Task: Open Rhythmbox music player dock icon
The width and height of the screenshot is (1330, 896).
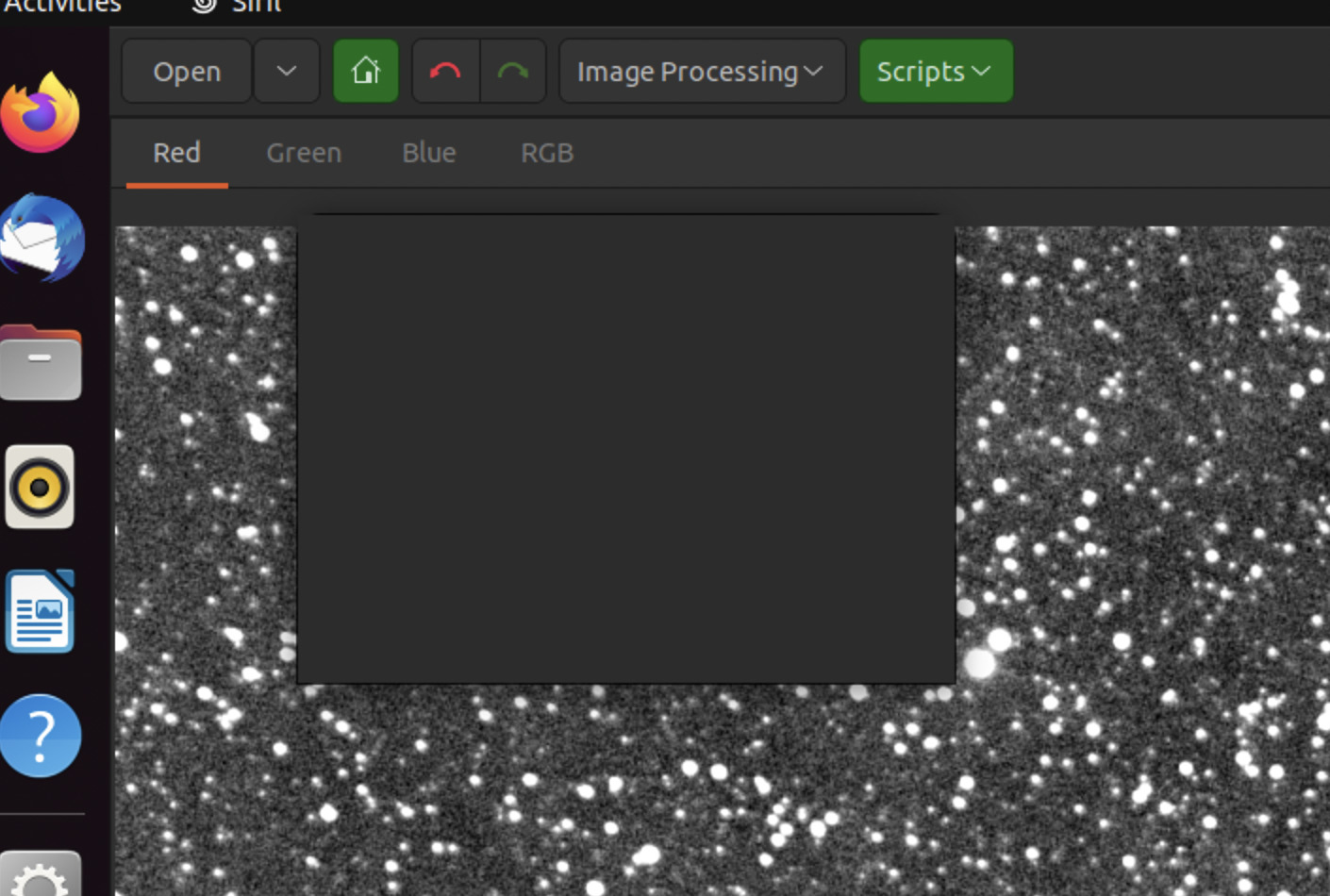Action: pyautogui.click(x=40, y=487)
